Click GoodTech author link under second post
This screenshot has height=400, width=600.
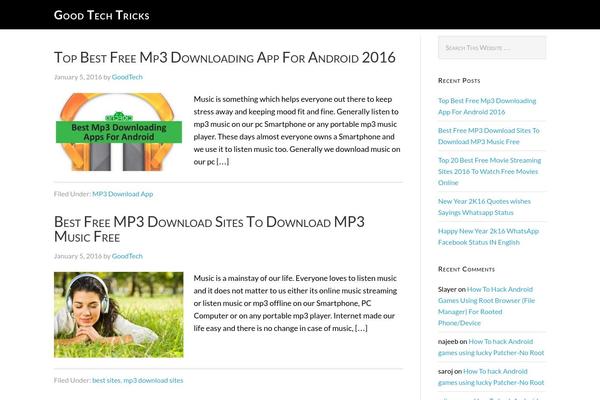click(x=127, y=256)
